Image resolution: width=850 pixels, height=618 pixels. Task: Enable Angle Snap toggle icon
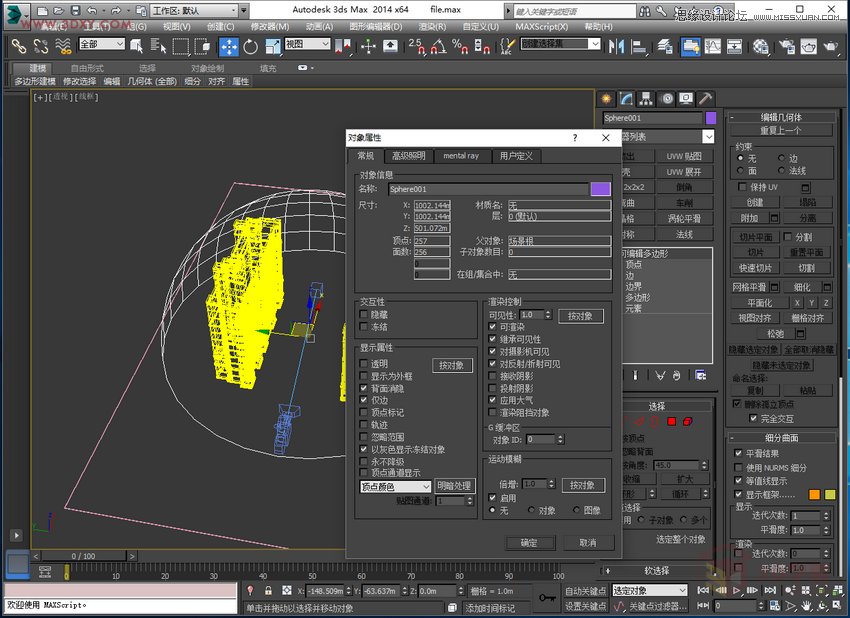pyautogui.click(x=438, y=47)
